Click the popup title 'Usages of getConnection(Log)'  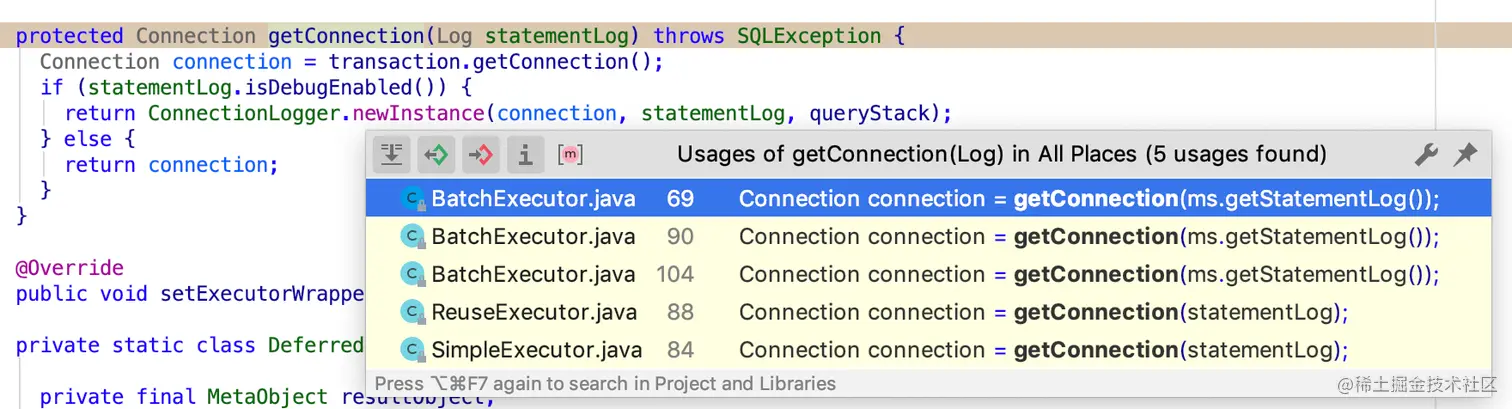click(1001, 155)
